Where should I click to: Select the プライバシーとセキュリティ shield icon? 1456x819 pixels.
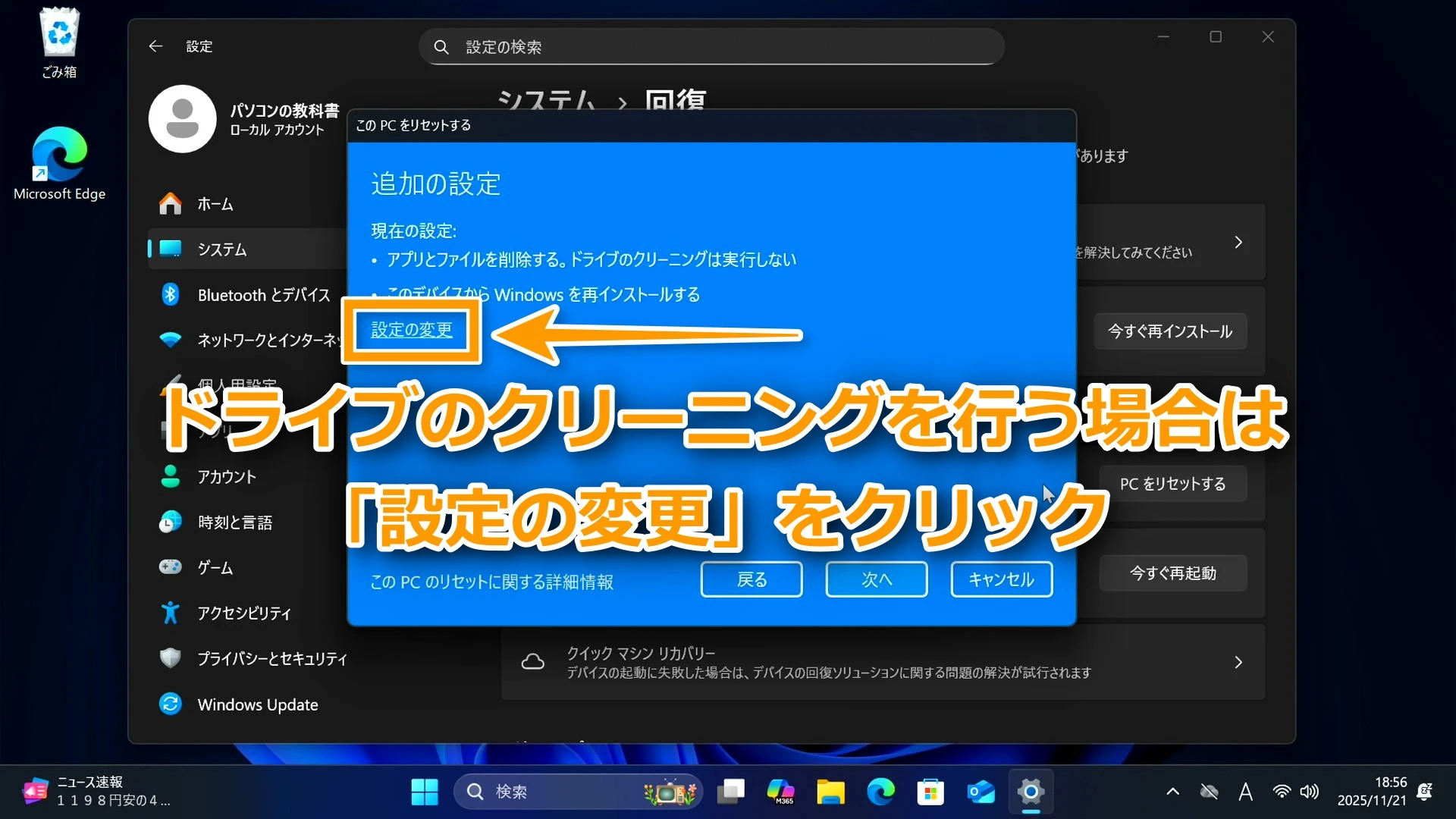tap(171, 658)
